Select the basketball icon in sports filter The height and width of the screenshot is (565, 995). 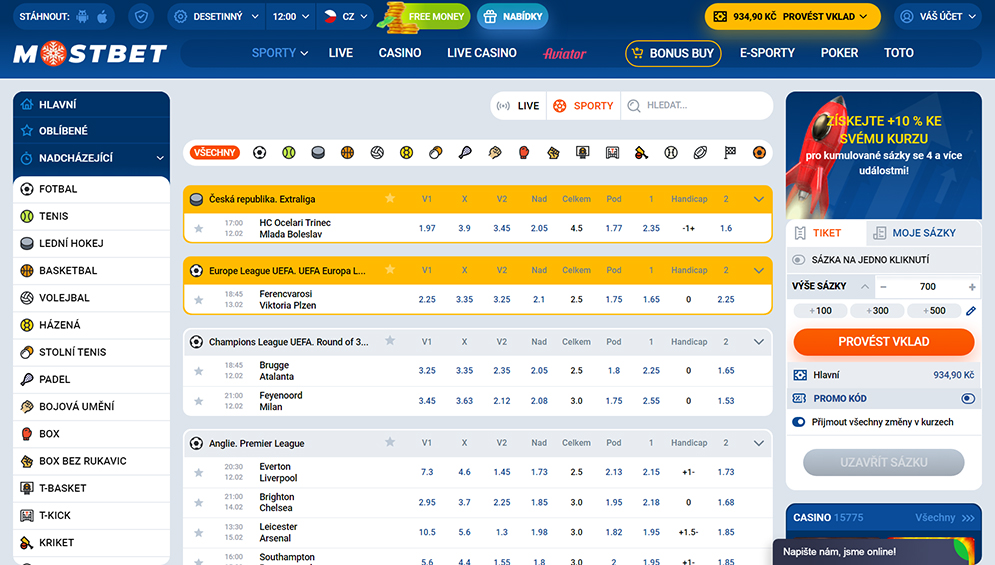(x=347, y=153)
